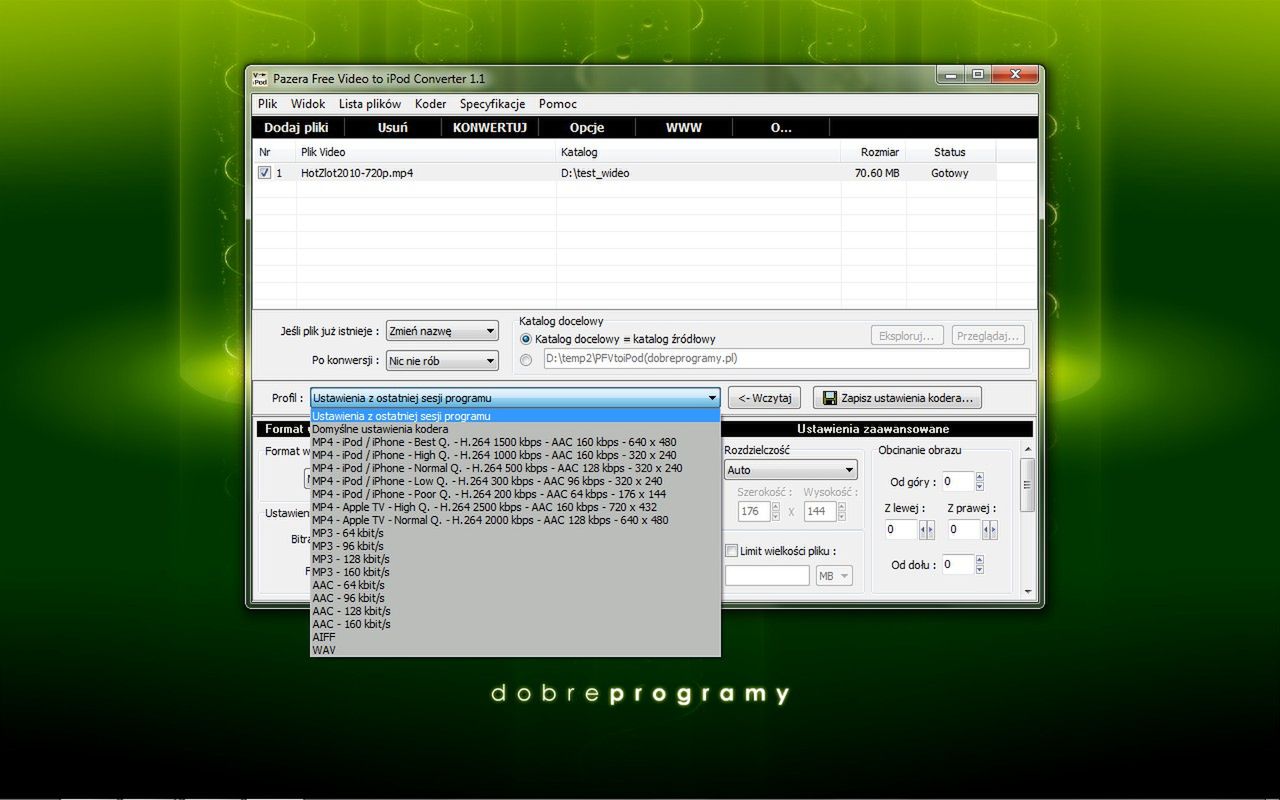Select 'MP4 - iPod / iPhone - Best Q.' profile
Viewport: 1280px width, 800px height.
point(515,442)
